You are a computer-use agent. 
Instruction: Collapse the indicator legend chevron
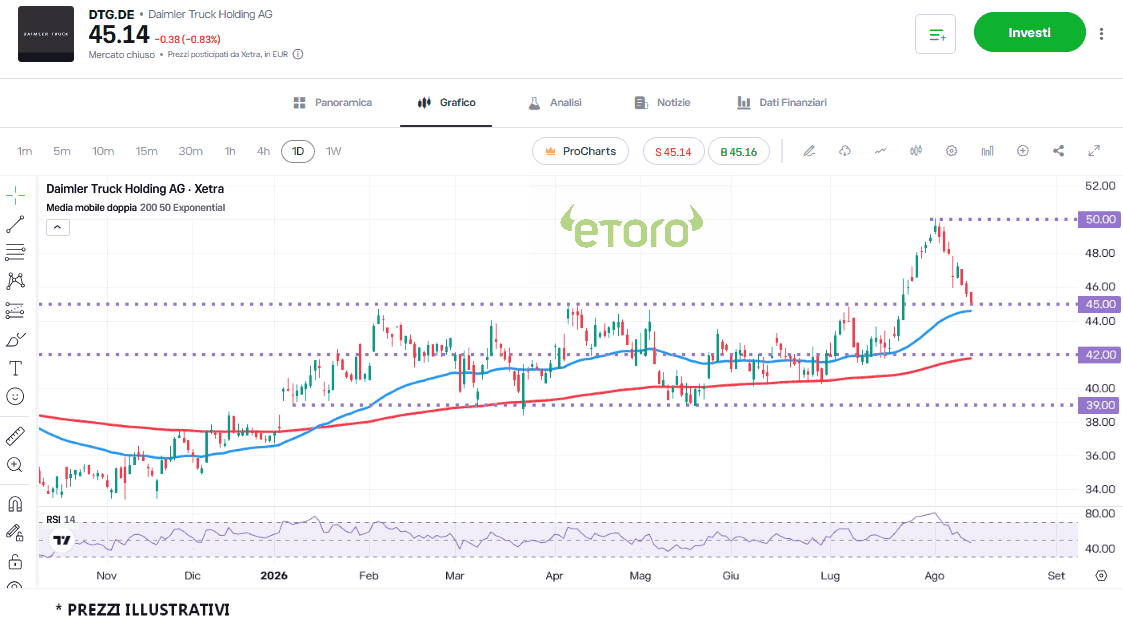[57, 228]
